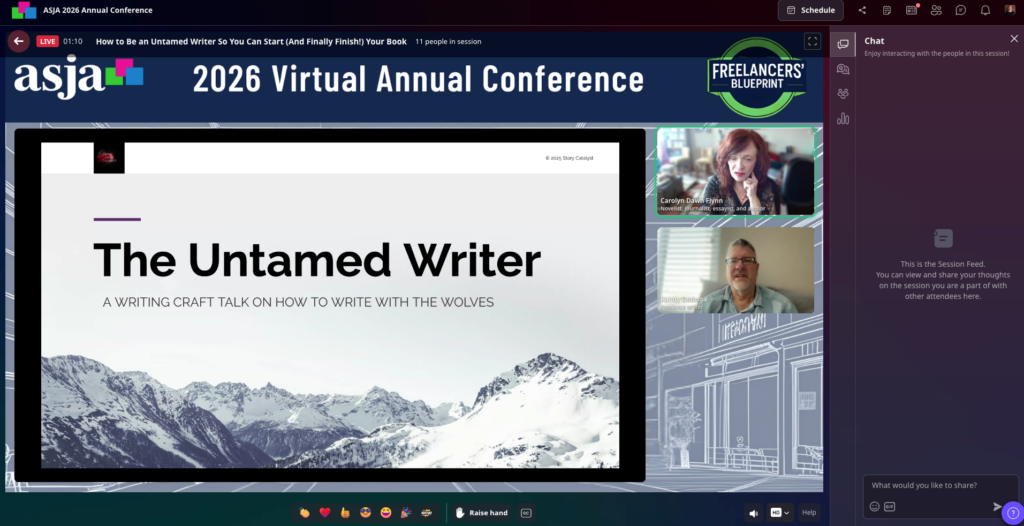Send the last reaction emoji in the row

coord(426,513)
